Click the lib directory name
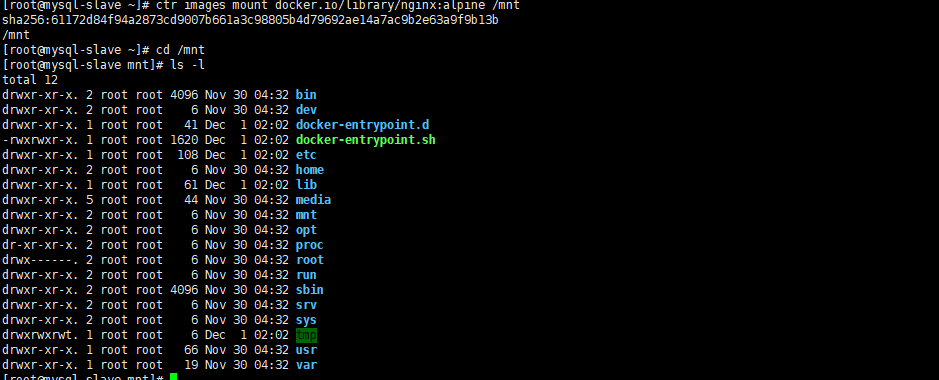This screenshot has width=939, height=380. [306, 184]
